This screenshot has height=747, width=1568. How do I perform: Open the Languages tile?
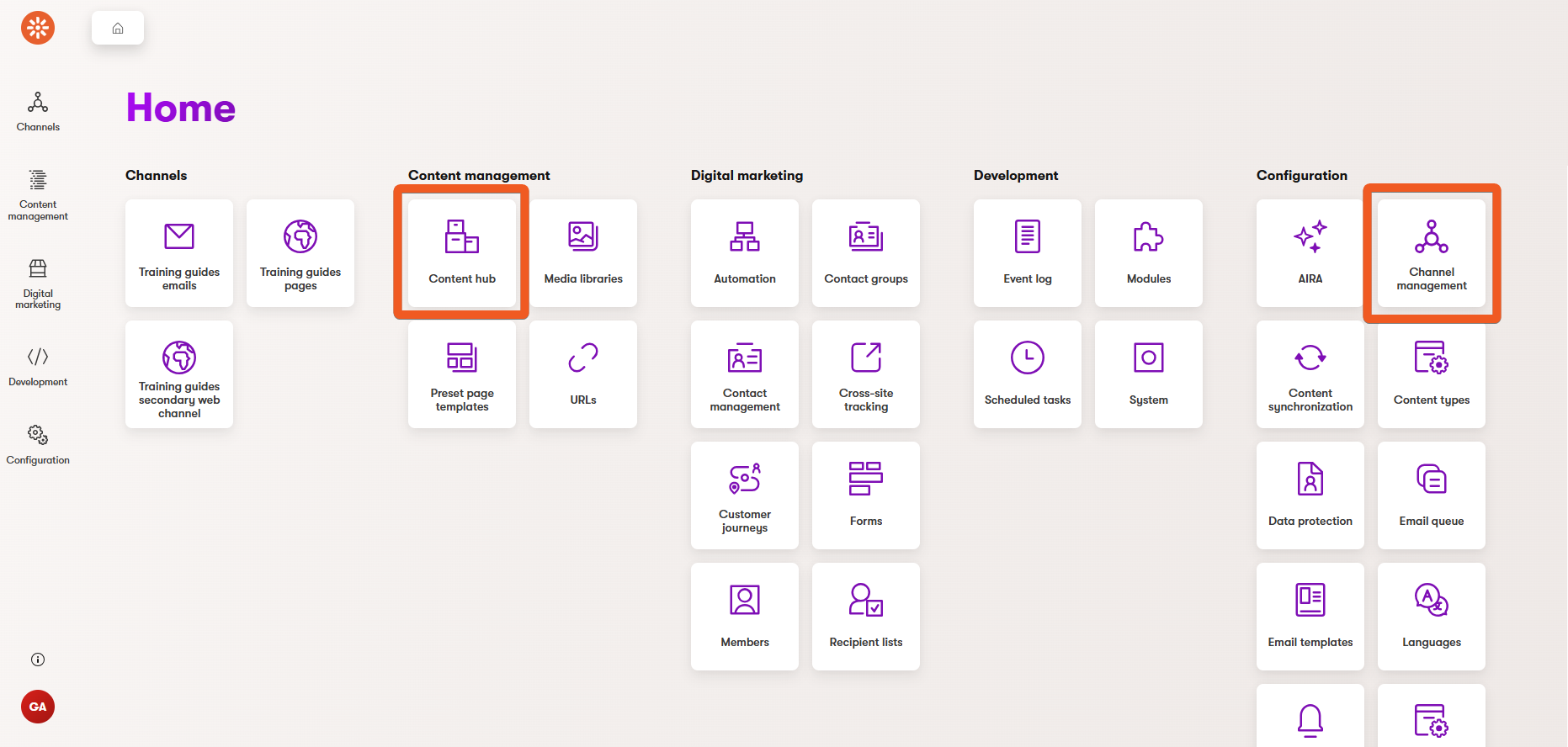1432,617
